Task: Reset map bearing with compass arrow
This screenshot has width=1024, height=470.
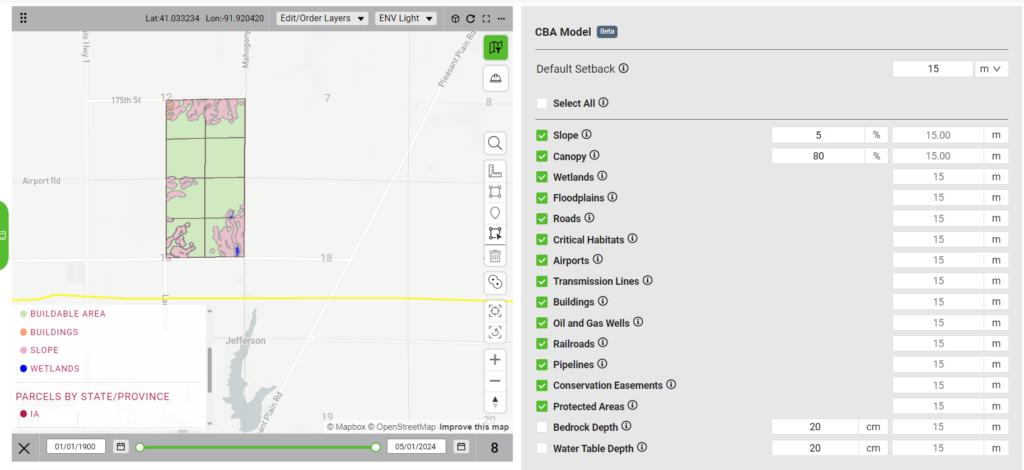Action: 495,401
